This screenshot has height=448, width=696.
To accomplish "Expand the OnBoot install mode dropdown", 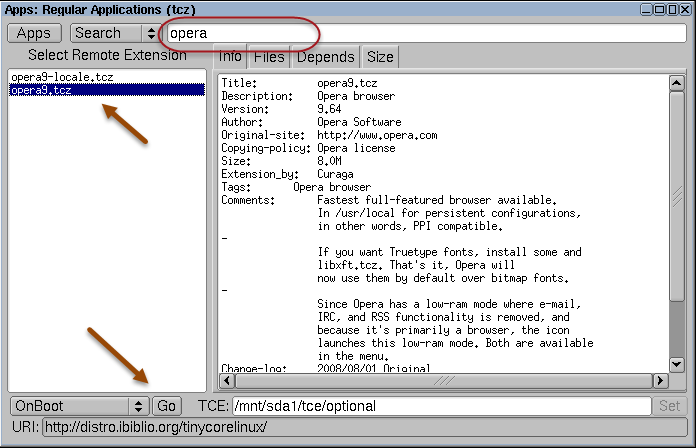I will [79, 405].
